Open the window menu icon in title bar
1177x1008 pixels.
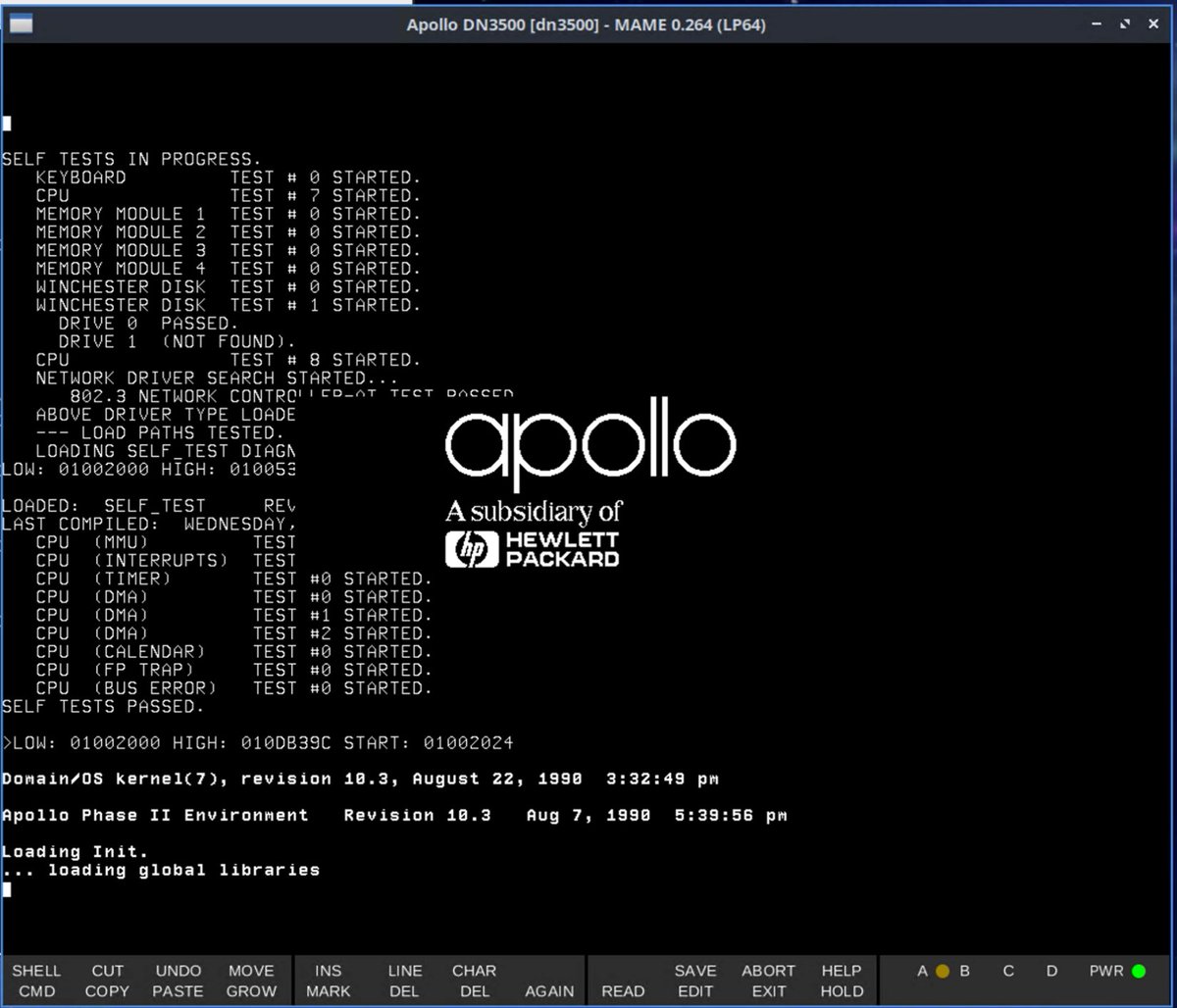(20, 25)
